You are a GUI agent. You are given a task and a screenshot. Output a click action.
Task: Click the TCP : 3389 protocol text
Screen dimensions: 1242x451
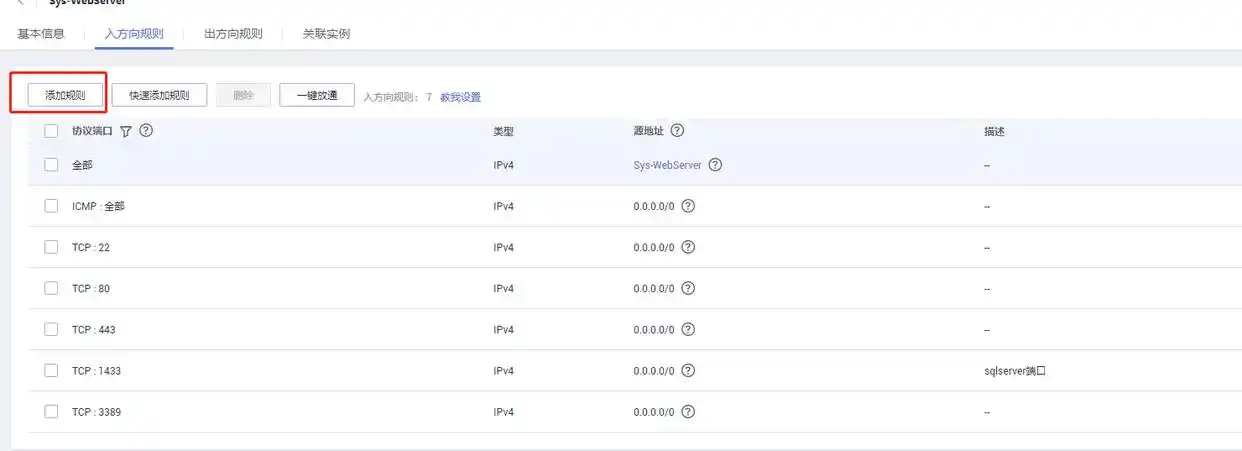click(96, 411)
